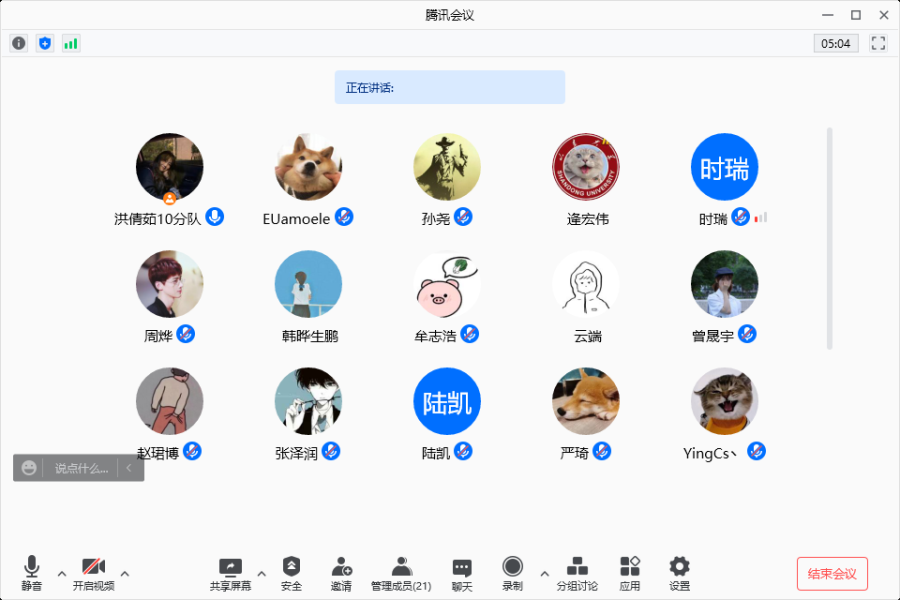Click the name 韩晔生鹏

[x=310, y=336]
